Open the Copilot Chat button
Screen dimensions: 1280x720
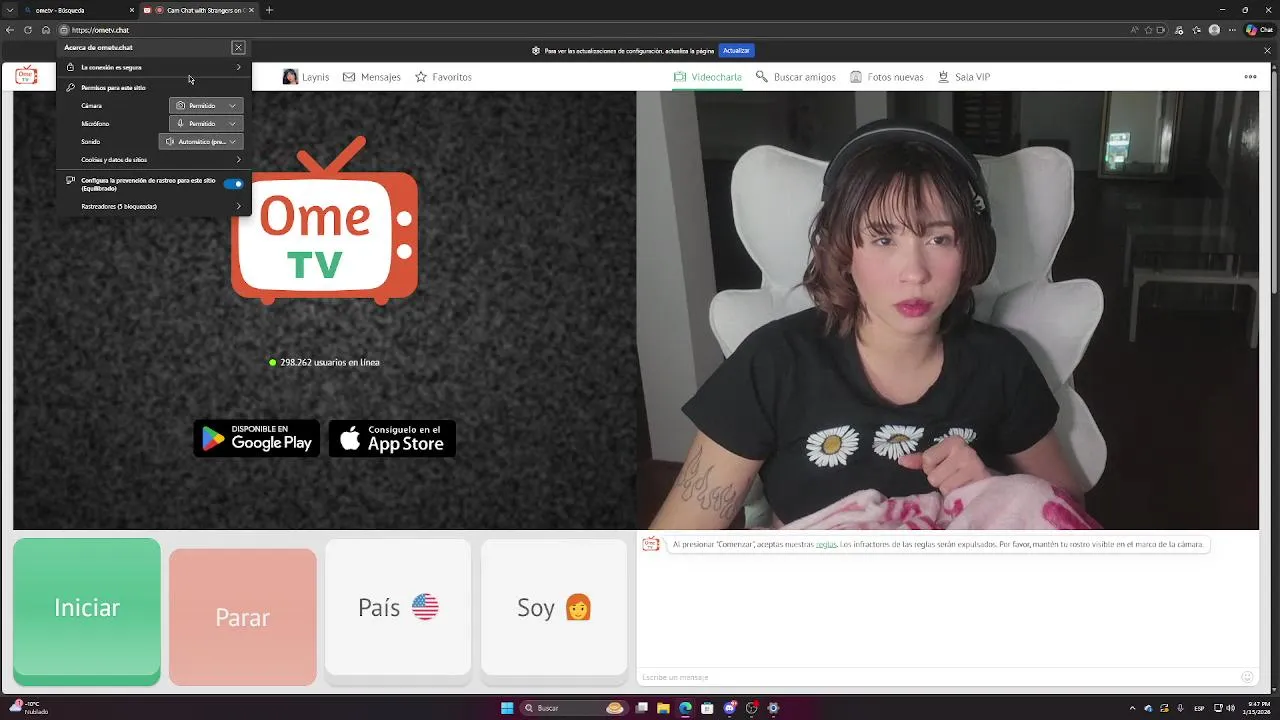pos(1259,30)
